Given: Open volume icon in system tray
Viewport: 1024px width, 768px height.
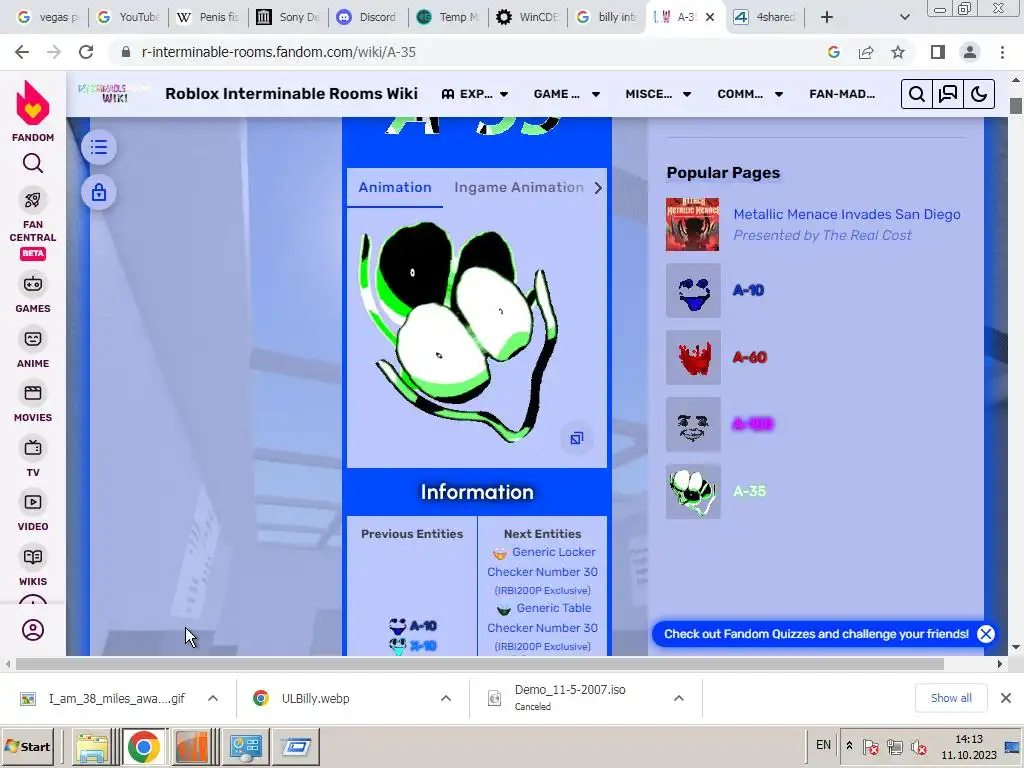Looking at the screenshot, I should (x=919, y=746).
